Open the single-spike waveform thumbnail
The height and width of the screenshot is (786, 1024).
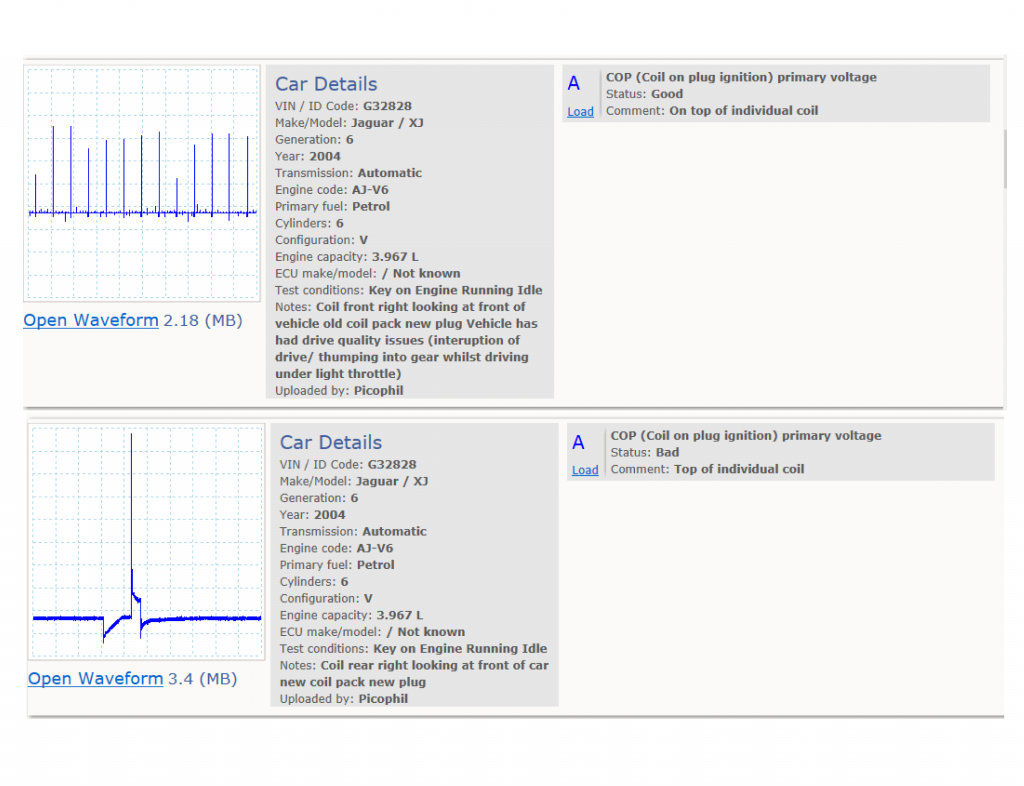146,541
